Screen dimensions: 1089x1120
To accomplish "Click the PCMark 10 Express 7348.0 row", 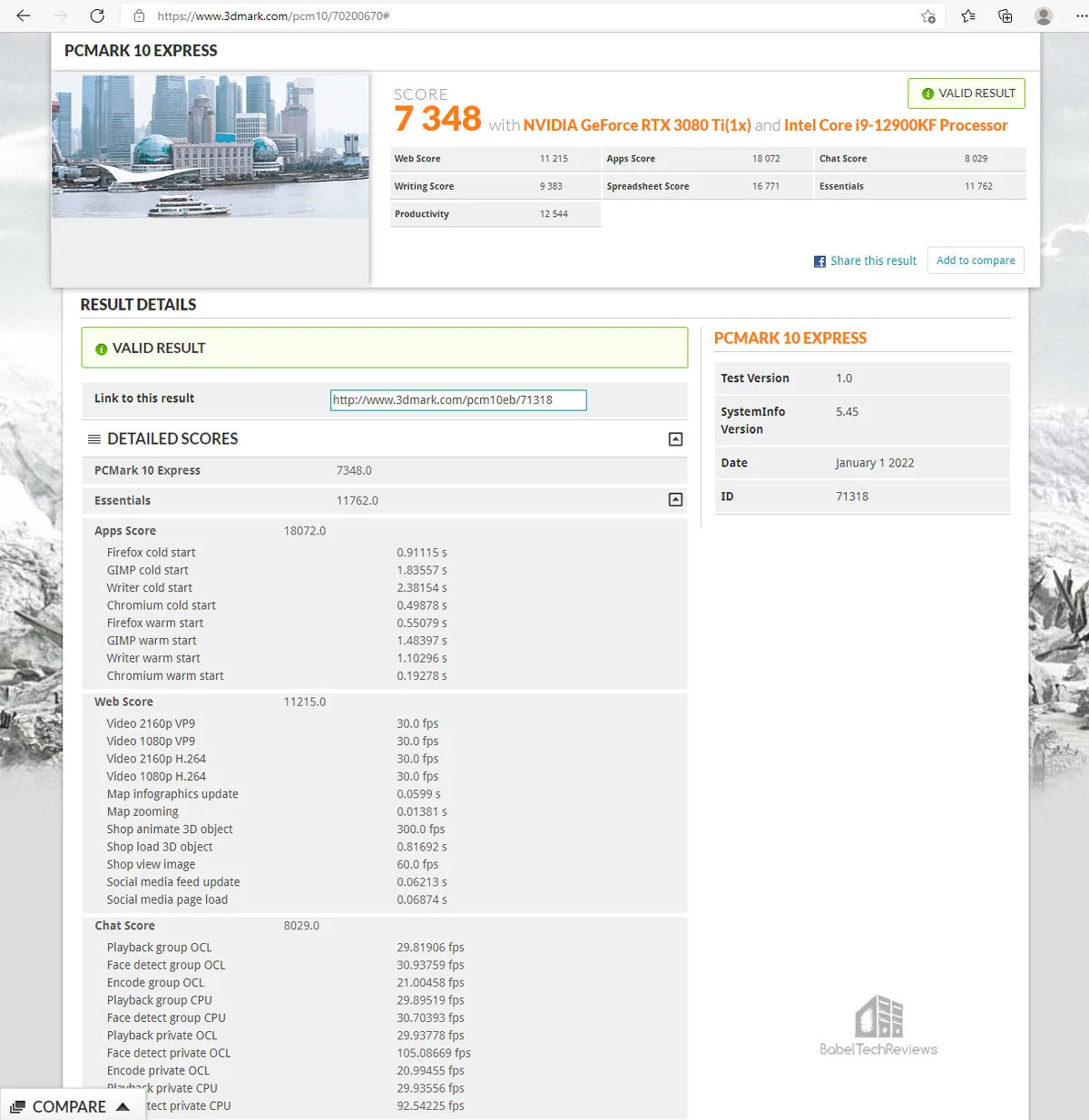I will click(x=385, y=470).
